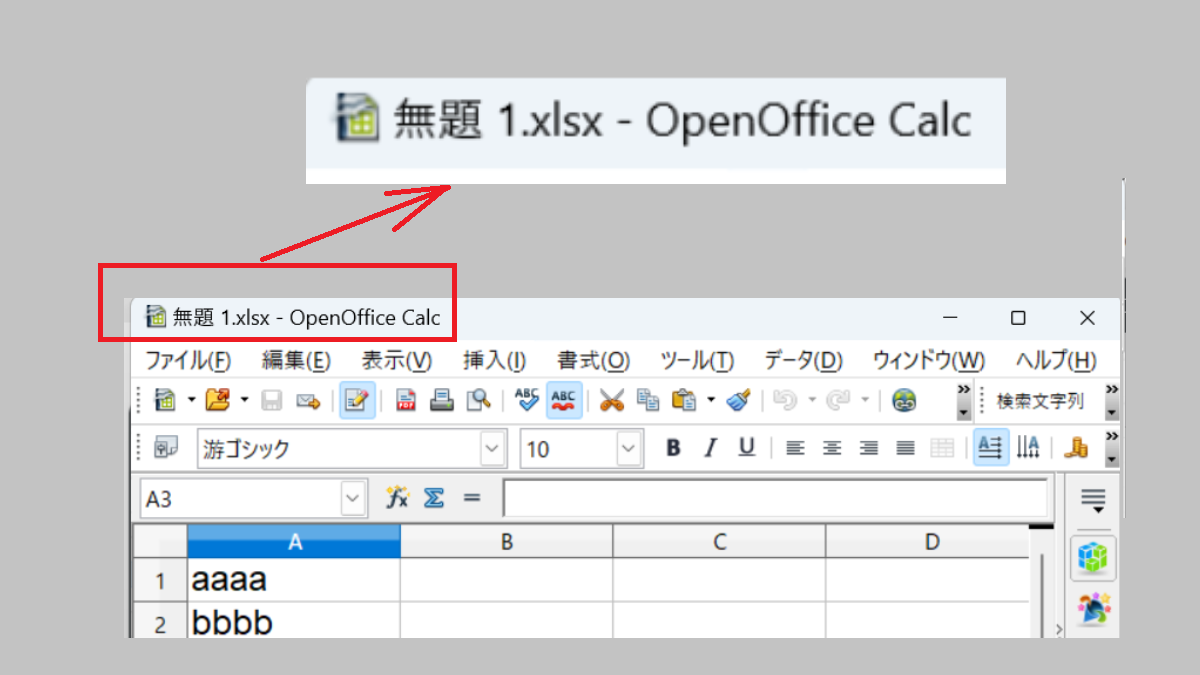Screen dimensions: 1200x675
Task: Toggle Align Right
Action: click(x=868, y=448)
